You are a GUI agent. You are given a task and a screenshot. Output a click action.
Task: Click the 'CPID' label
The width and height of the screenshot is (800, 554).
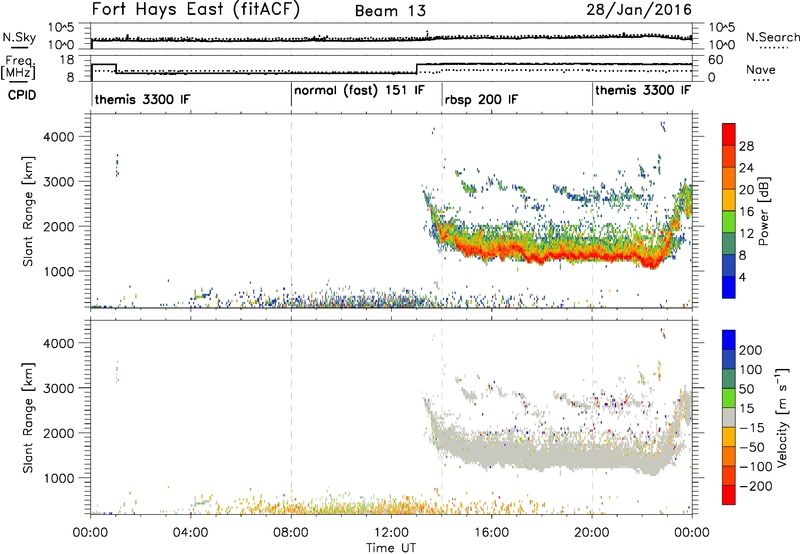click(x=22, y=95)
